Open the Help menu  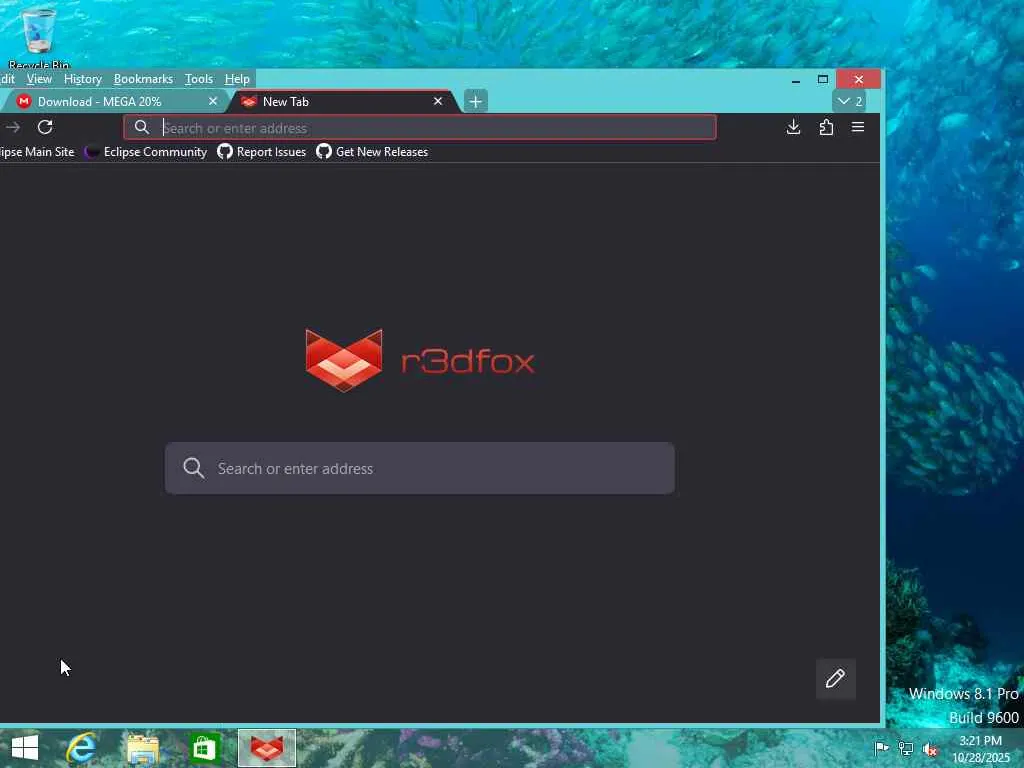[237, 79]
